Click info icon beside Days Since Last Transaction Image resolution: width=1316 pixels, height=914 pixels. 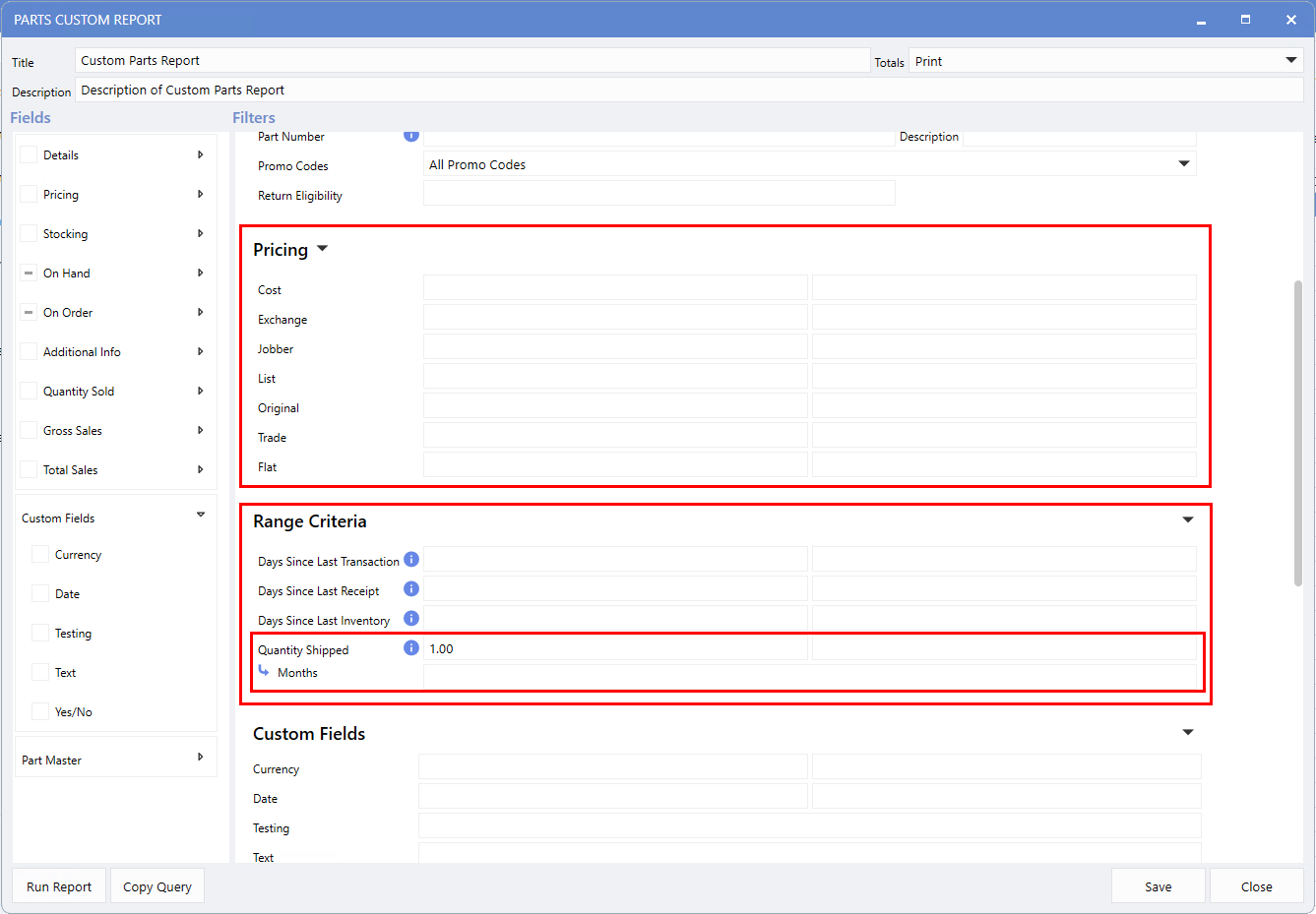point(411,560)
